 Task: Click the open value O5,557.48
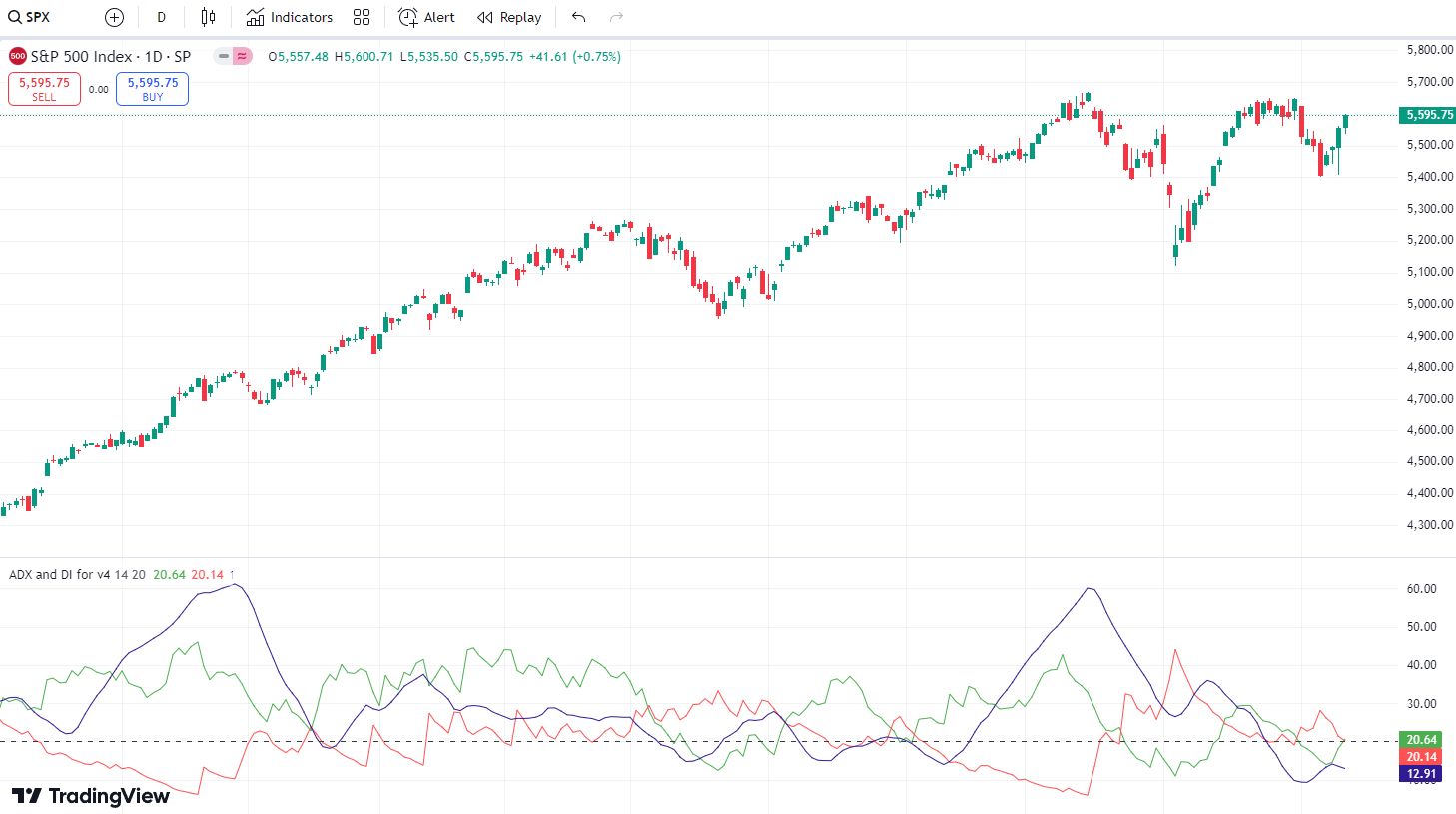298,57
